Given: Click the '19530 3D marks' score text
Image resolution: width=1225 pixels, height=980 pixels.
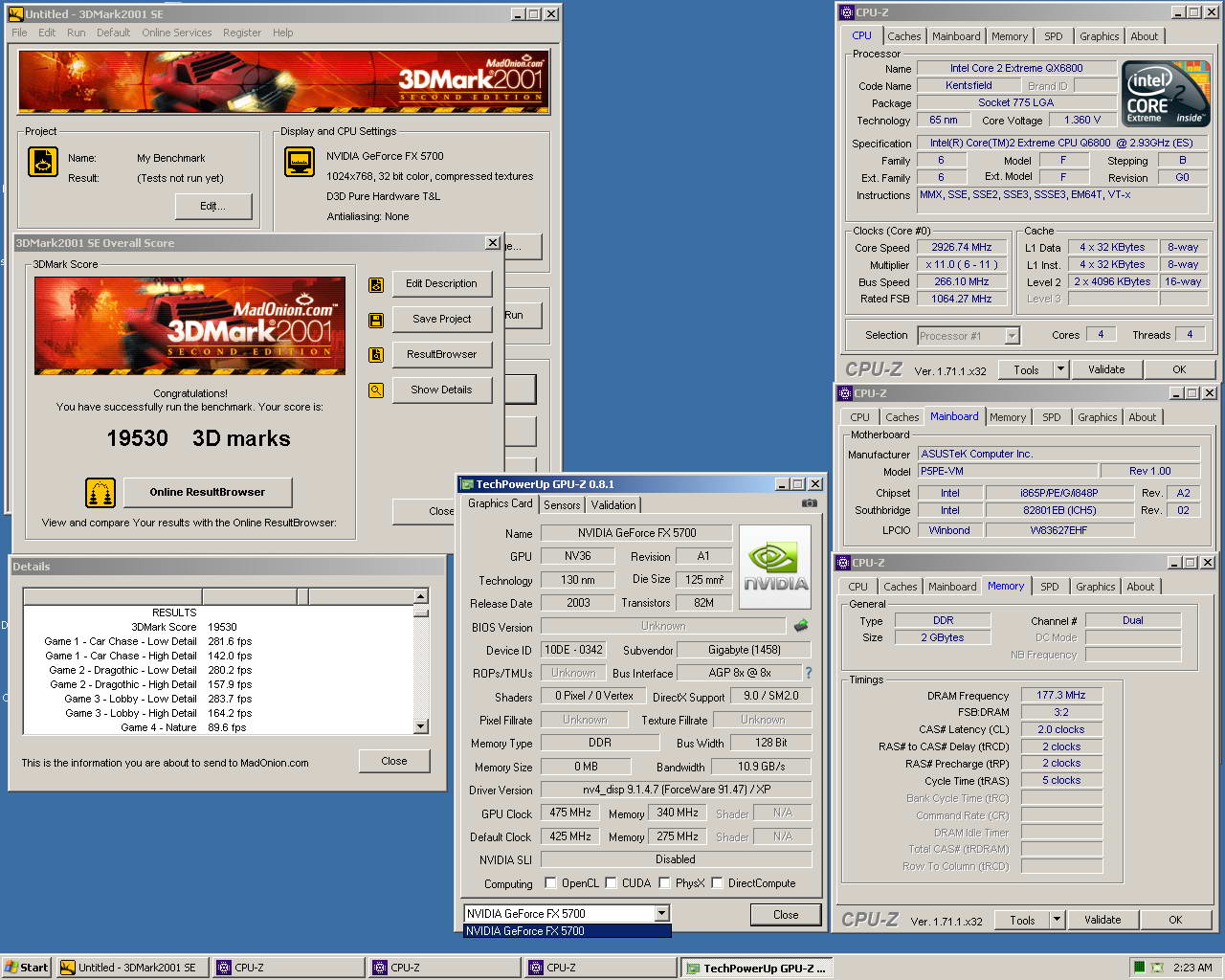Looking at the screenshot, I should point(198,438).
